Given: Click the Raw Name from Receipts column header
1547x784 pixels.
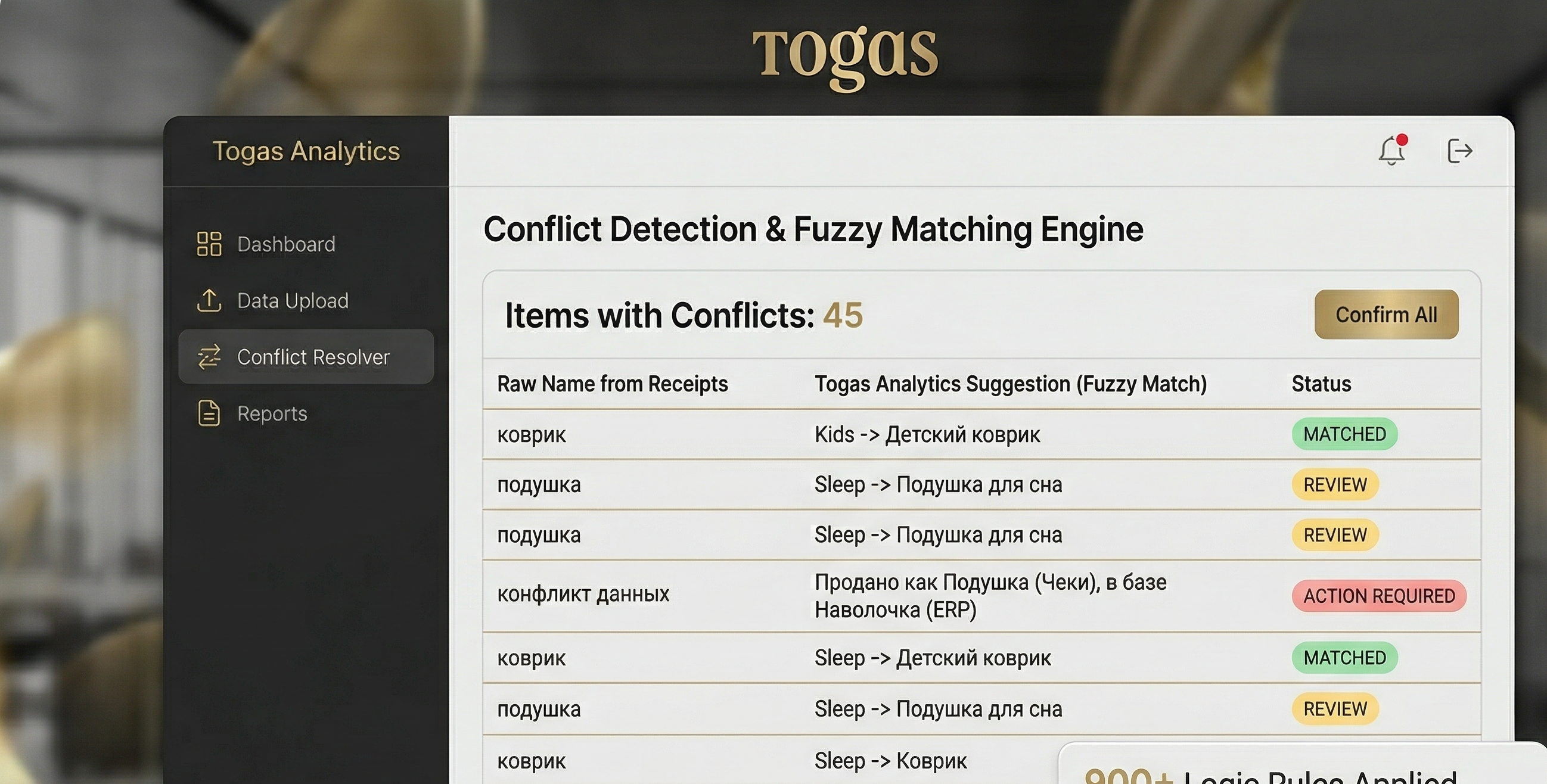Looking at the screenshot, I should tap(613, 384).
